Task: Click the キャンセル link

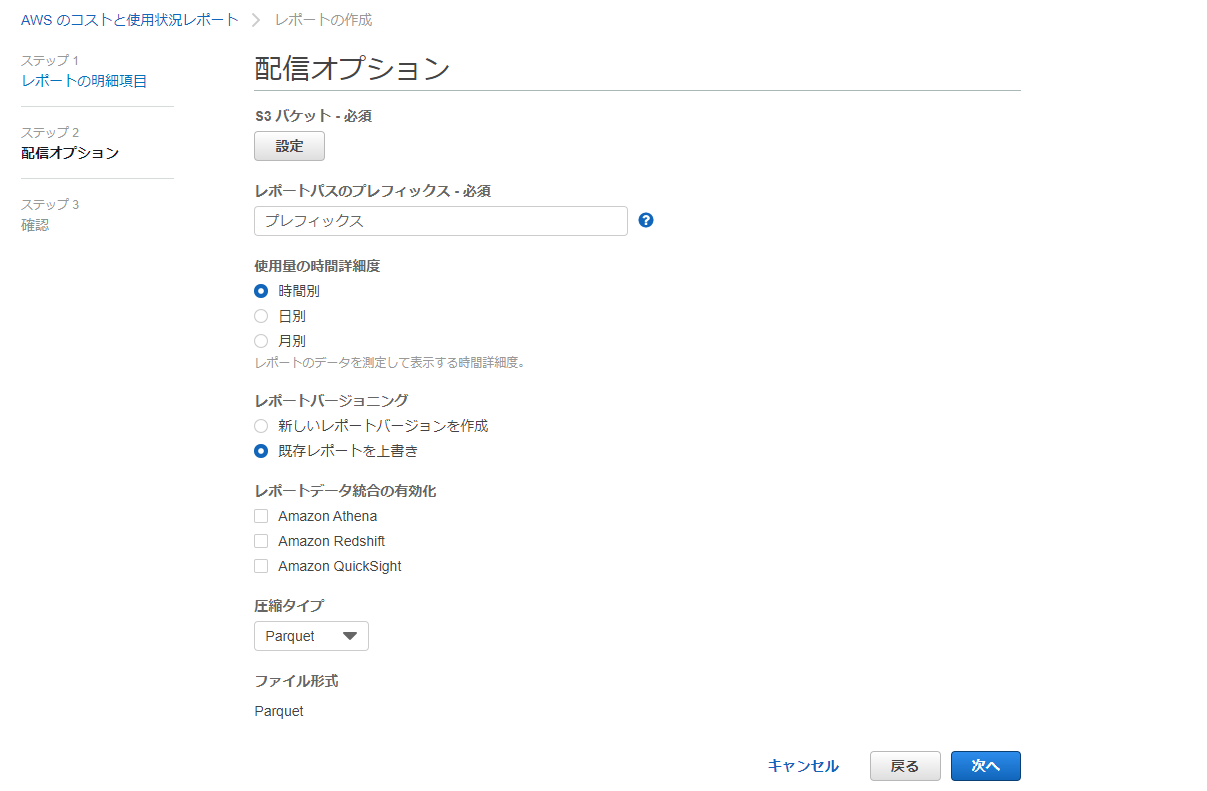Action: (803, 766)
